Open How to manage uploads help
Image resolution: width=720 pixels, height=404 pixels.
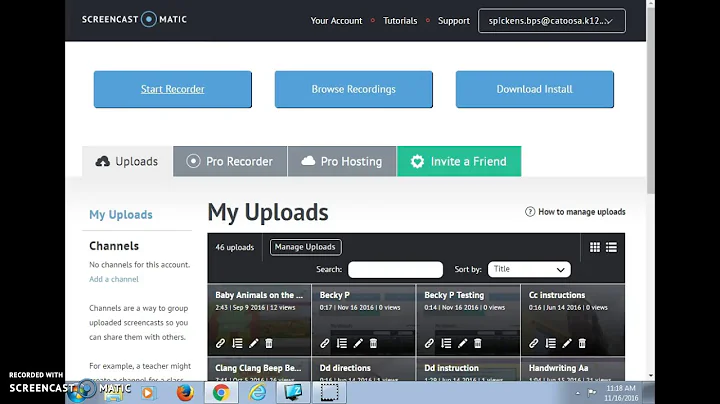575,212
